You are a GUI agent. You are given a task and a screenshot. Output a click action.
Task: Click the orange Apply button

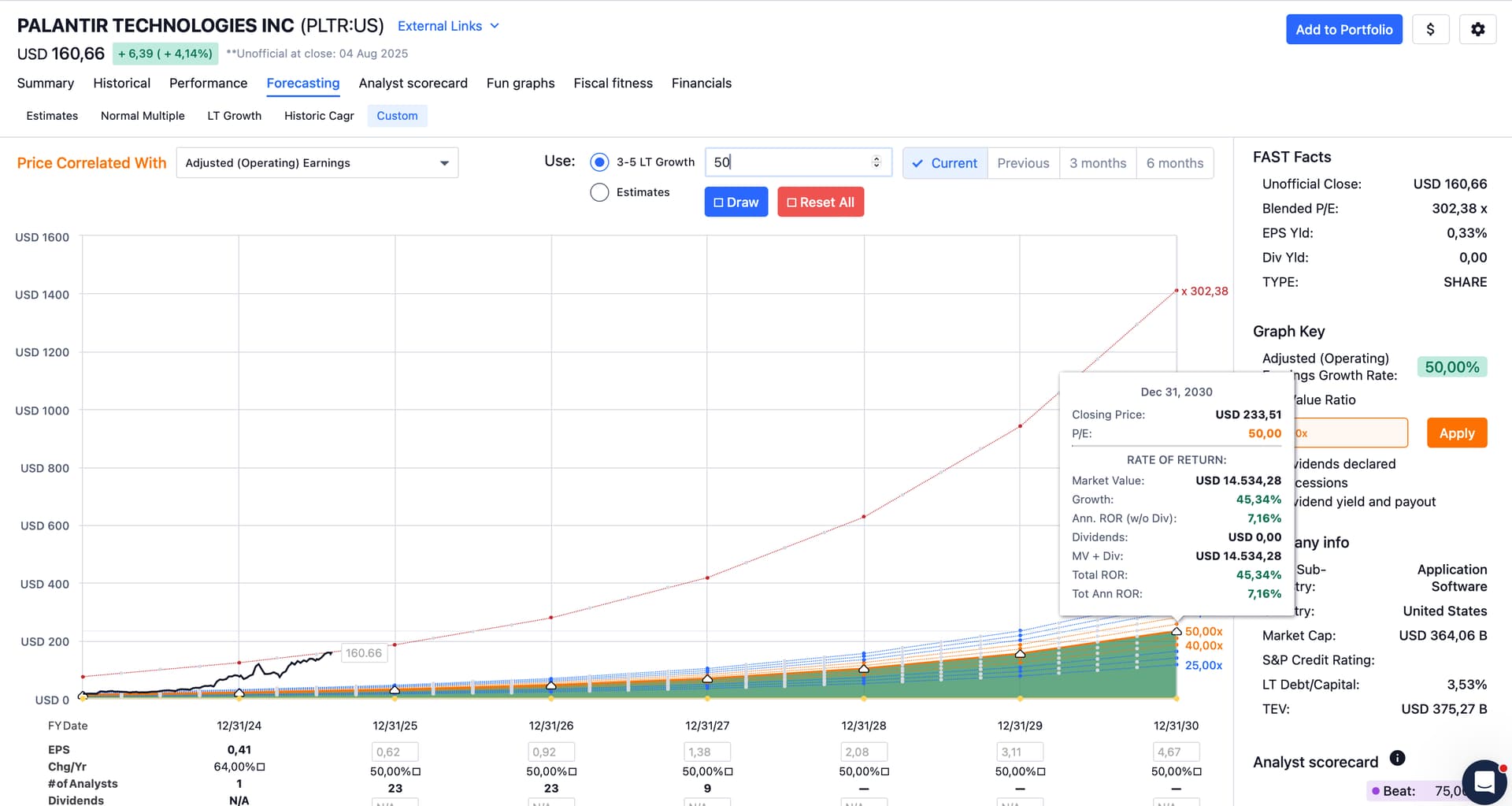point(1457,433)
